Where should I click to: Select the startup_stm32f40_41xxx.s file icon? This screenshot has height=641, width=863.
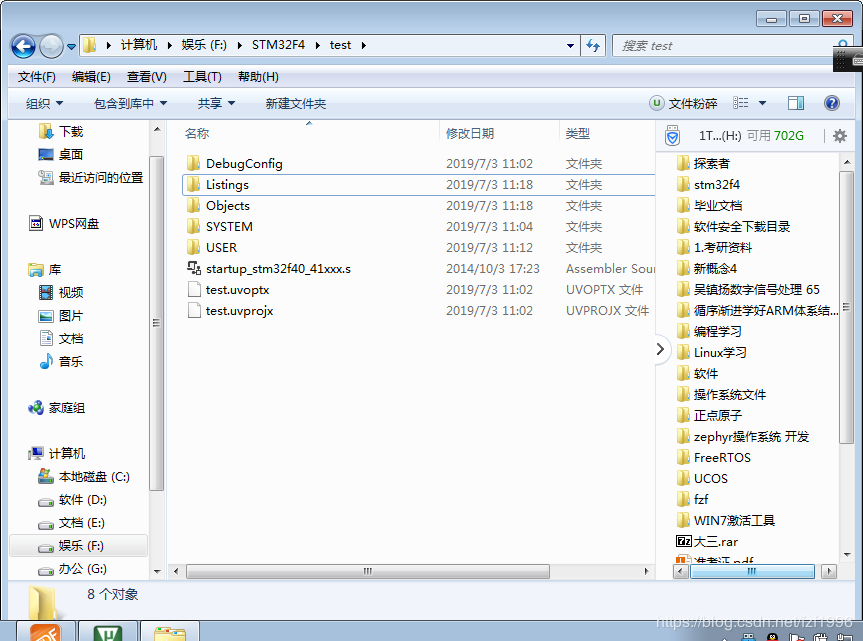click(x=194, y=268)
